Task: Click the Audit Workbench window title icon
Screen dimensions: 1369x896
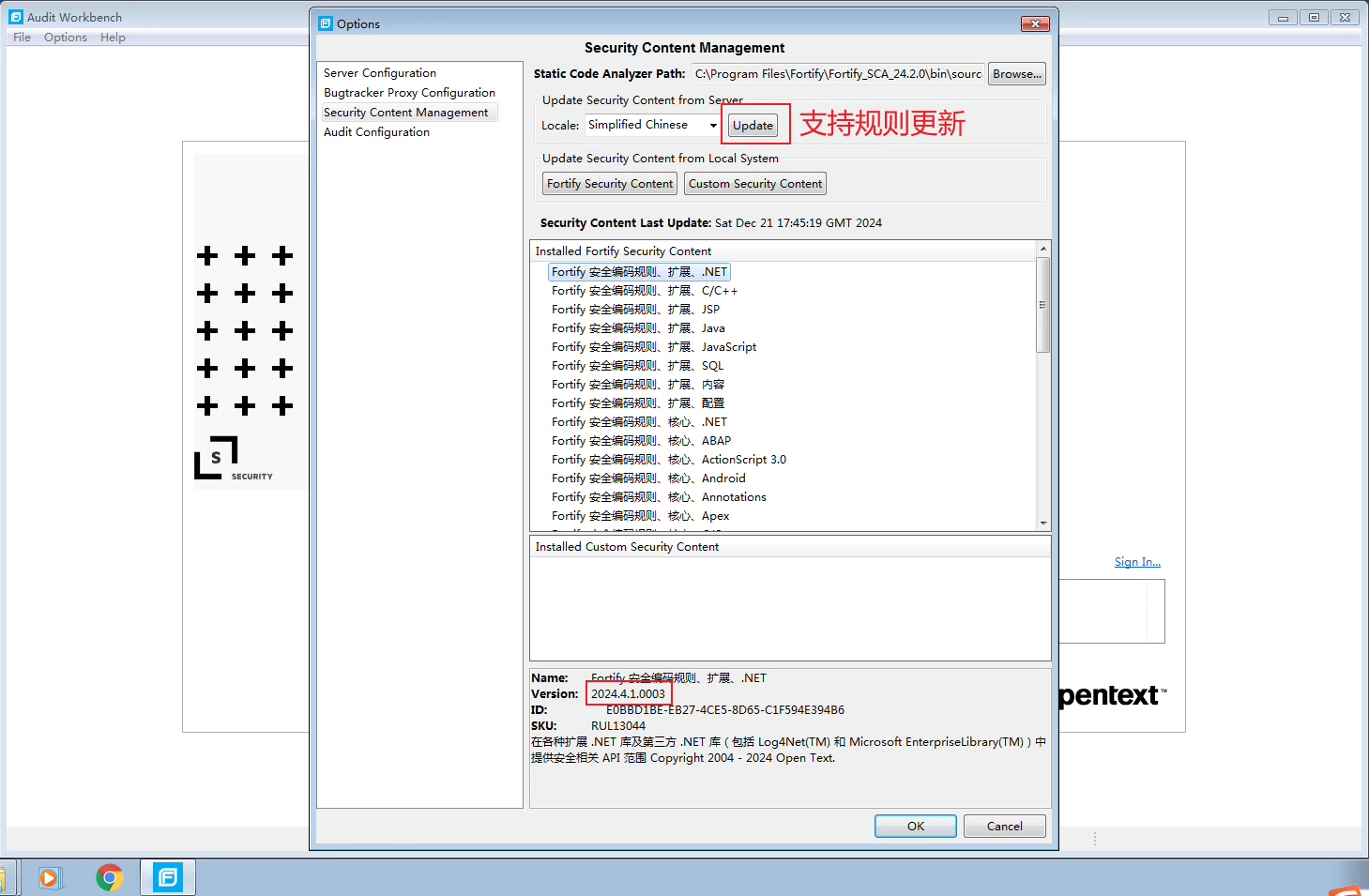Action: [x=16, y=17]
